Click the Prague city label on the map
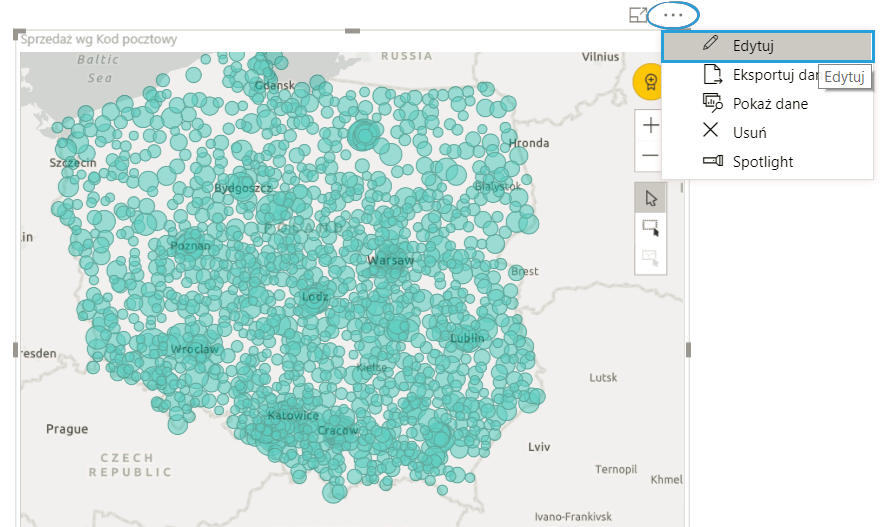The image size is (887, 527). (67, 429)
